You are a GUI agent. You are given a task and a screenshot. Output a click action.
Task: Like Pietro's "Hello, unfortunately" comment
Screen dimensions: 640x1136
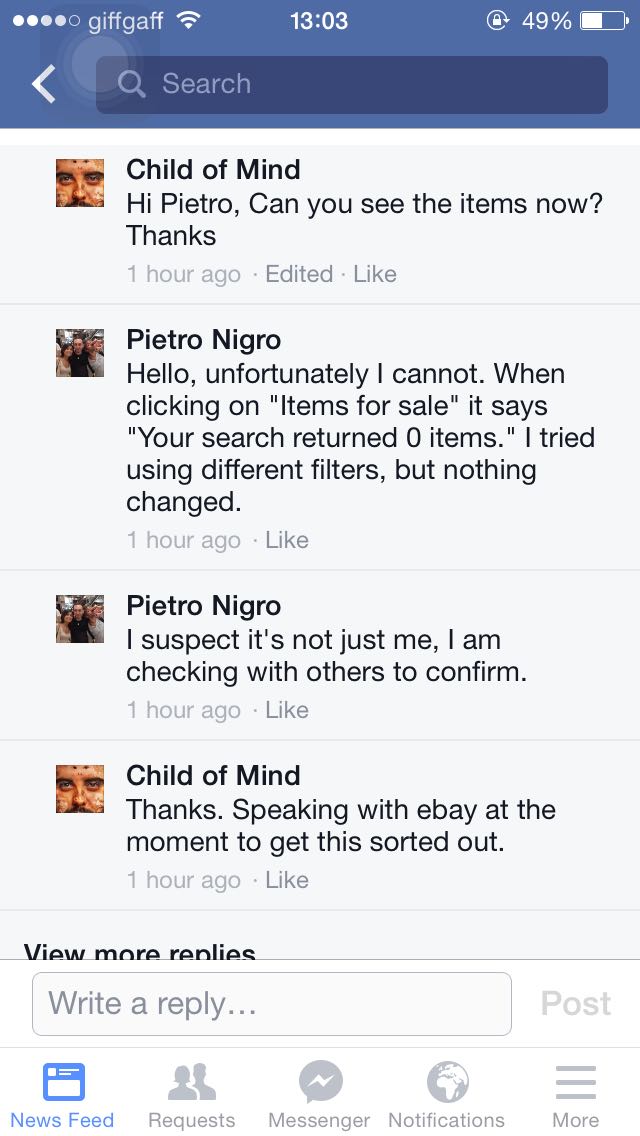[x=287, y=540]
